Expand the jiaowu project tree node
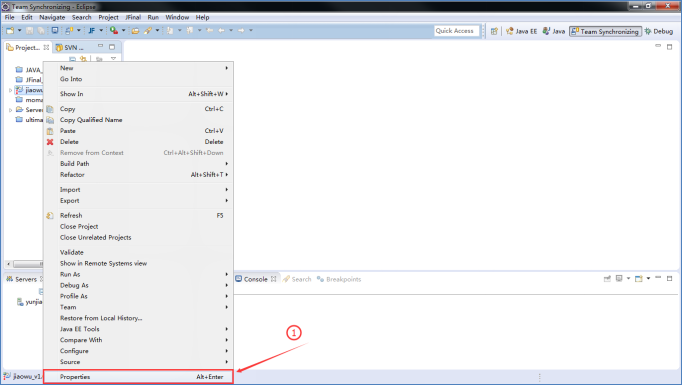Viewport: 683px width, 385px height. coord(10,90)
